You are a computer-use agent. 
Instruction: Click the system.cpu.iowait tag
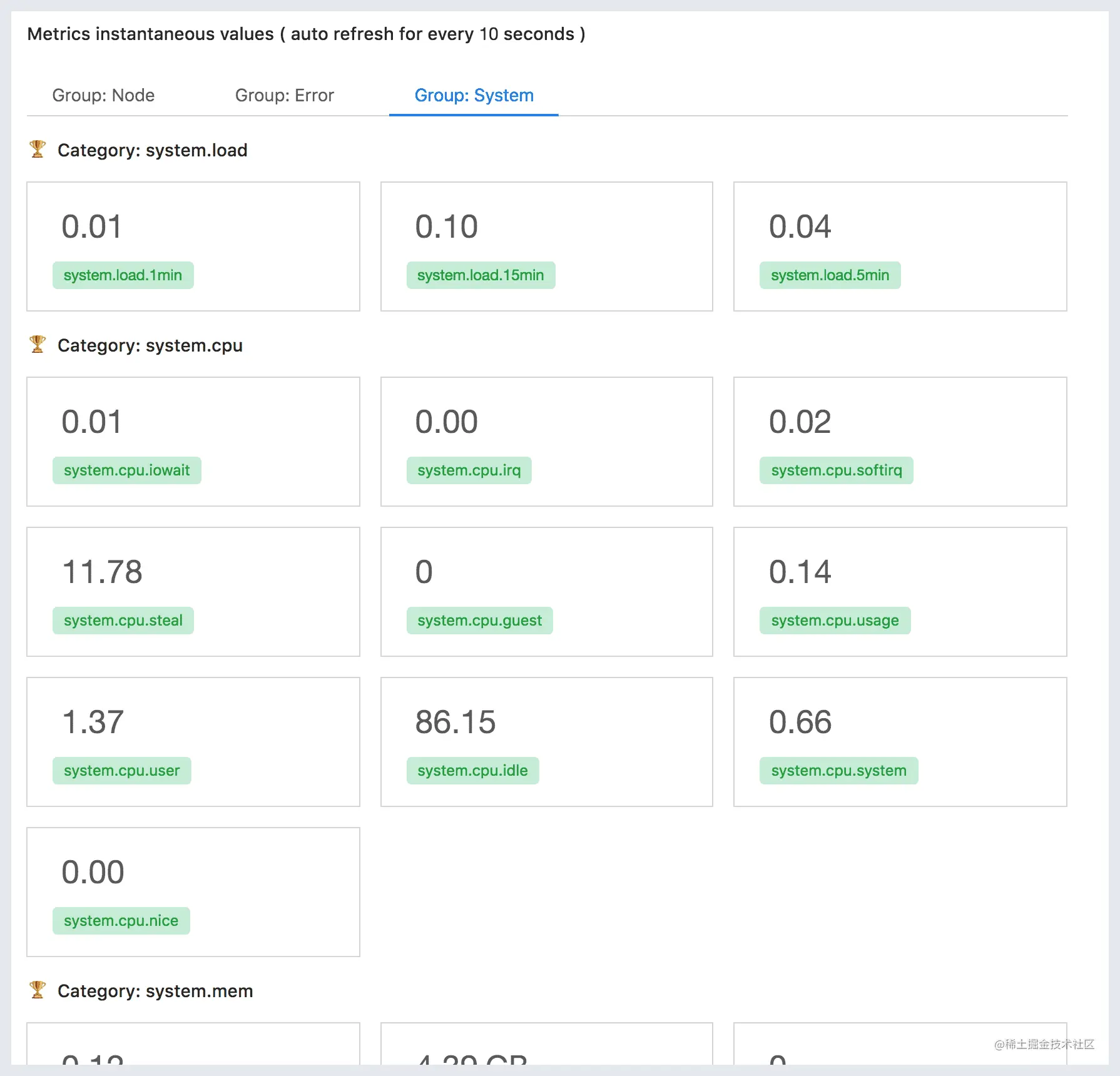pos(127,470)
